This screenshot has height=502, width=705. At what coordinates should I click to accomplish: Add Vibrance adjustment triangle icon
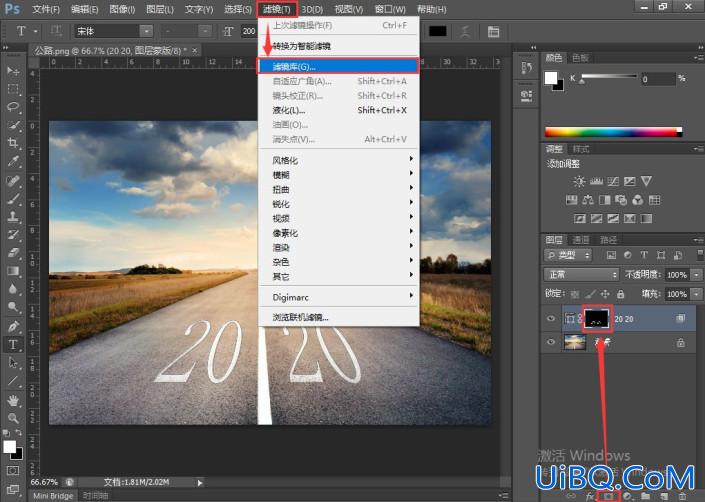click(646, 181)
